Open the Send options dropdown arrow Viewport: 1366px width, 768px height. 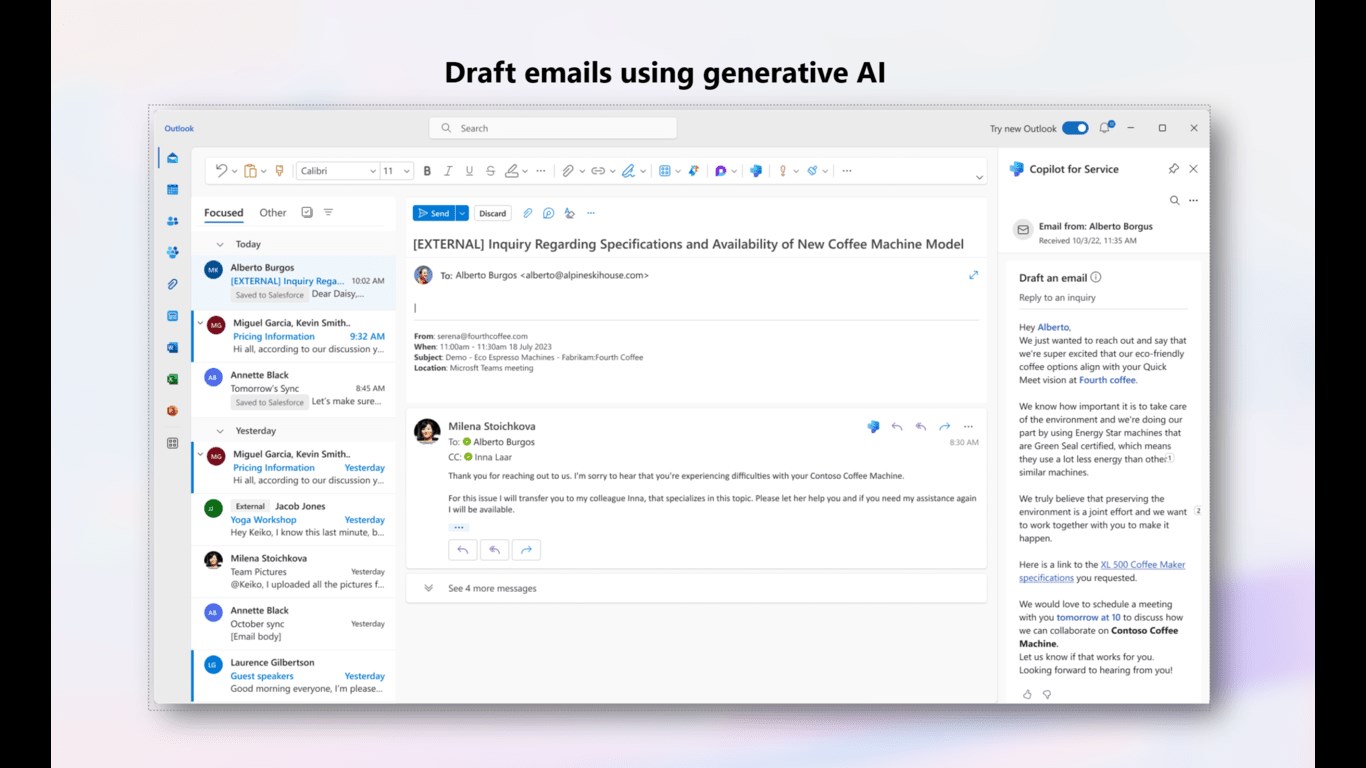pyautogui.click(x=462, y=213)
